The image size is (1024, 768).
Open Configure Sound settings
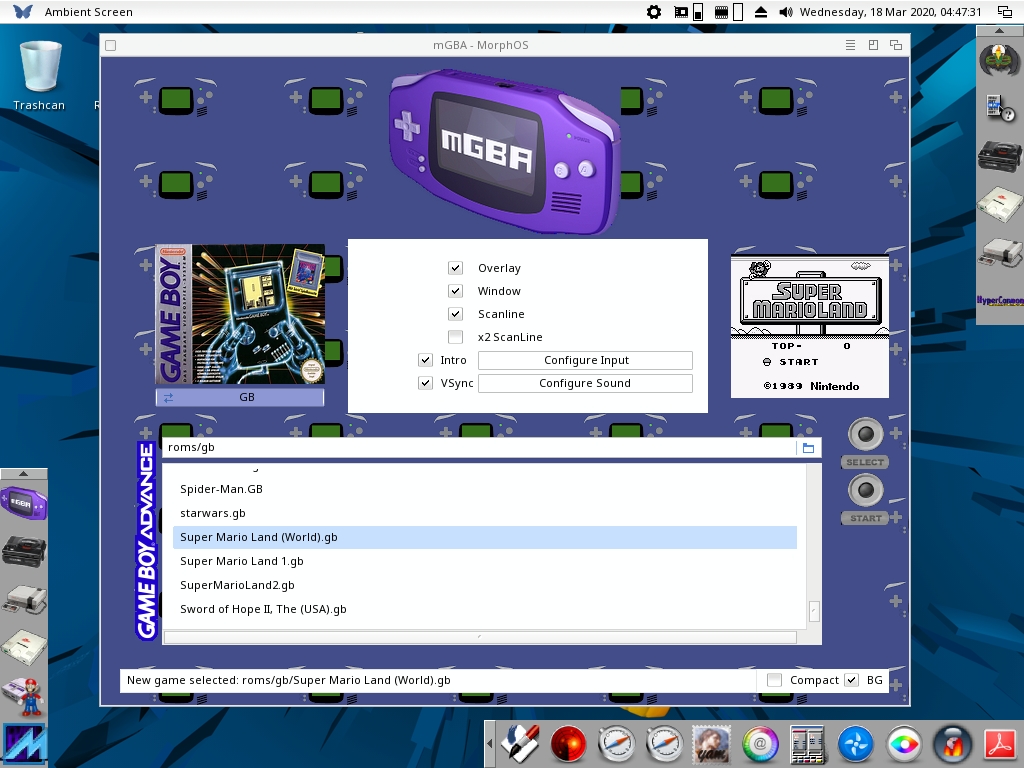coord(585,383)
